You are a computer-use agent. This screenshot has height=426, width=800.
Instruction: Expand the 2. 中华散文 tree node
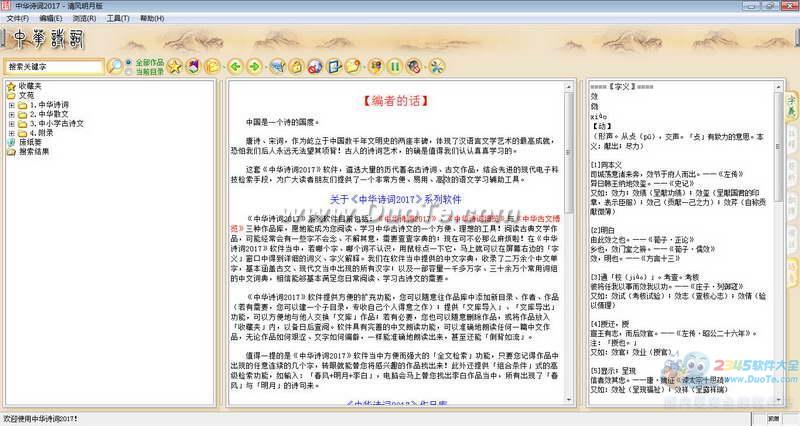coord(12,114)
